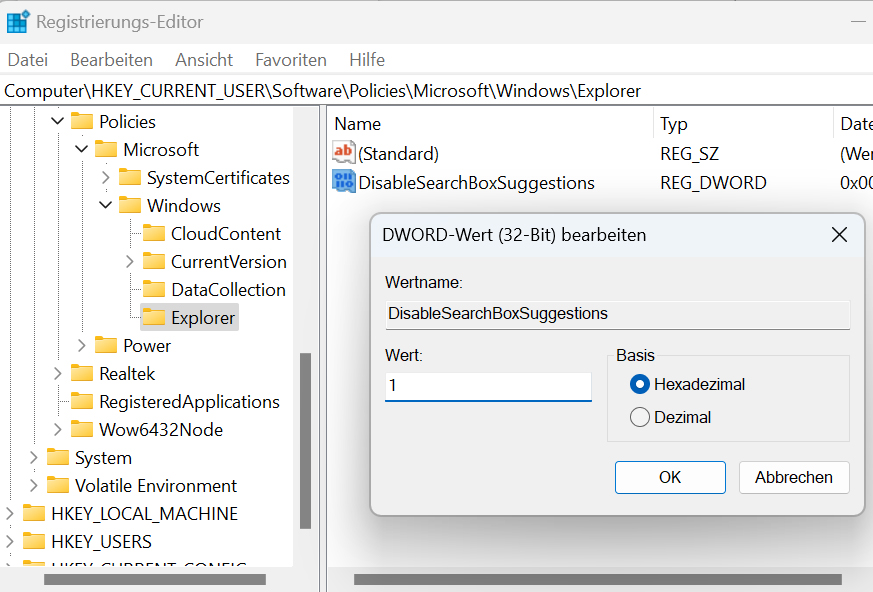The height and width of the screenshot is (592, 873).
Task: Click the values pane horizontal scrollbar
Action: [x=597, y=580]
